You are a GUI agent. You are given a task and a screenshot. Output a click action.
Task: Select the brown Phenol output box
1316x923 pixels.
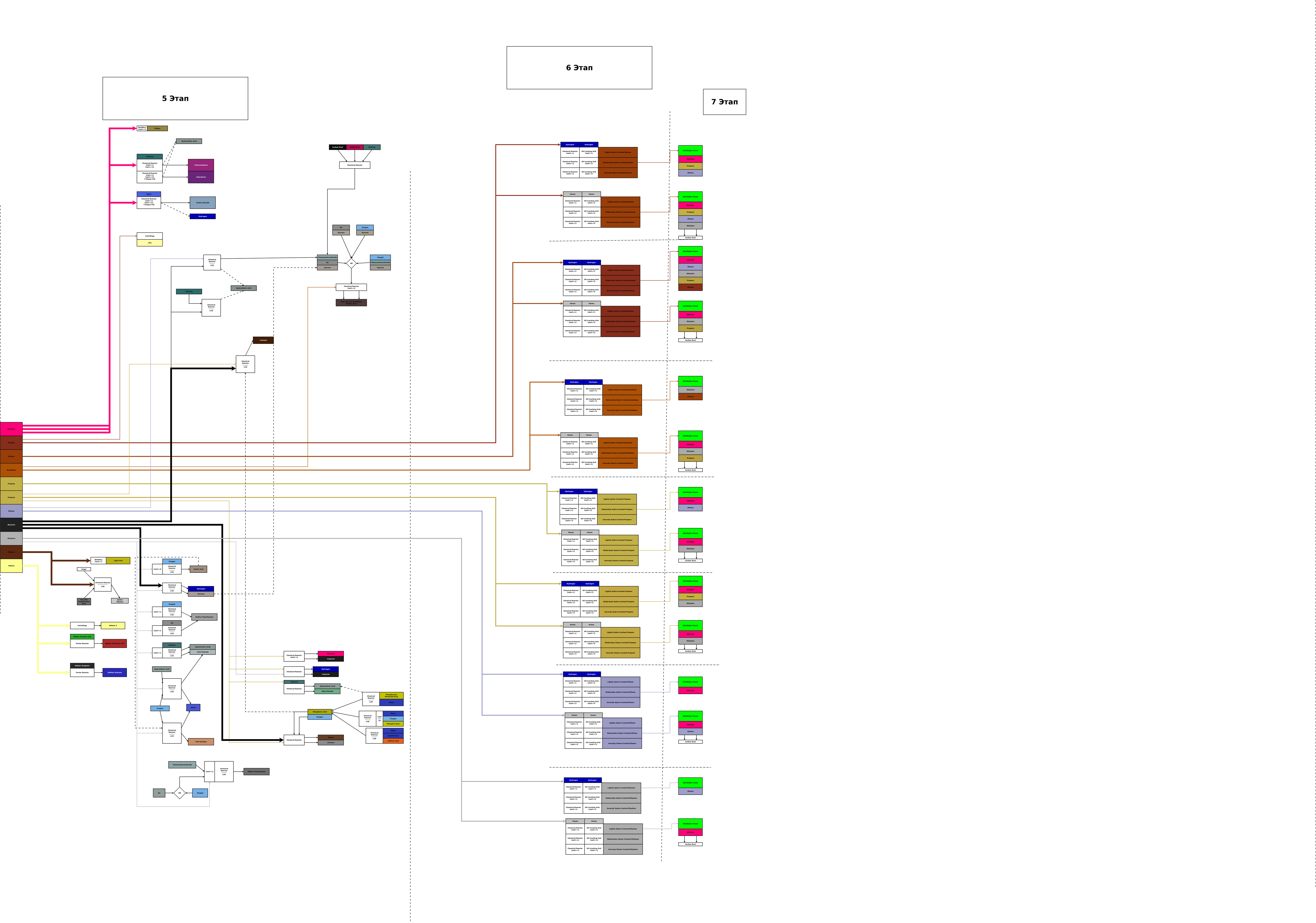(331, 738)
